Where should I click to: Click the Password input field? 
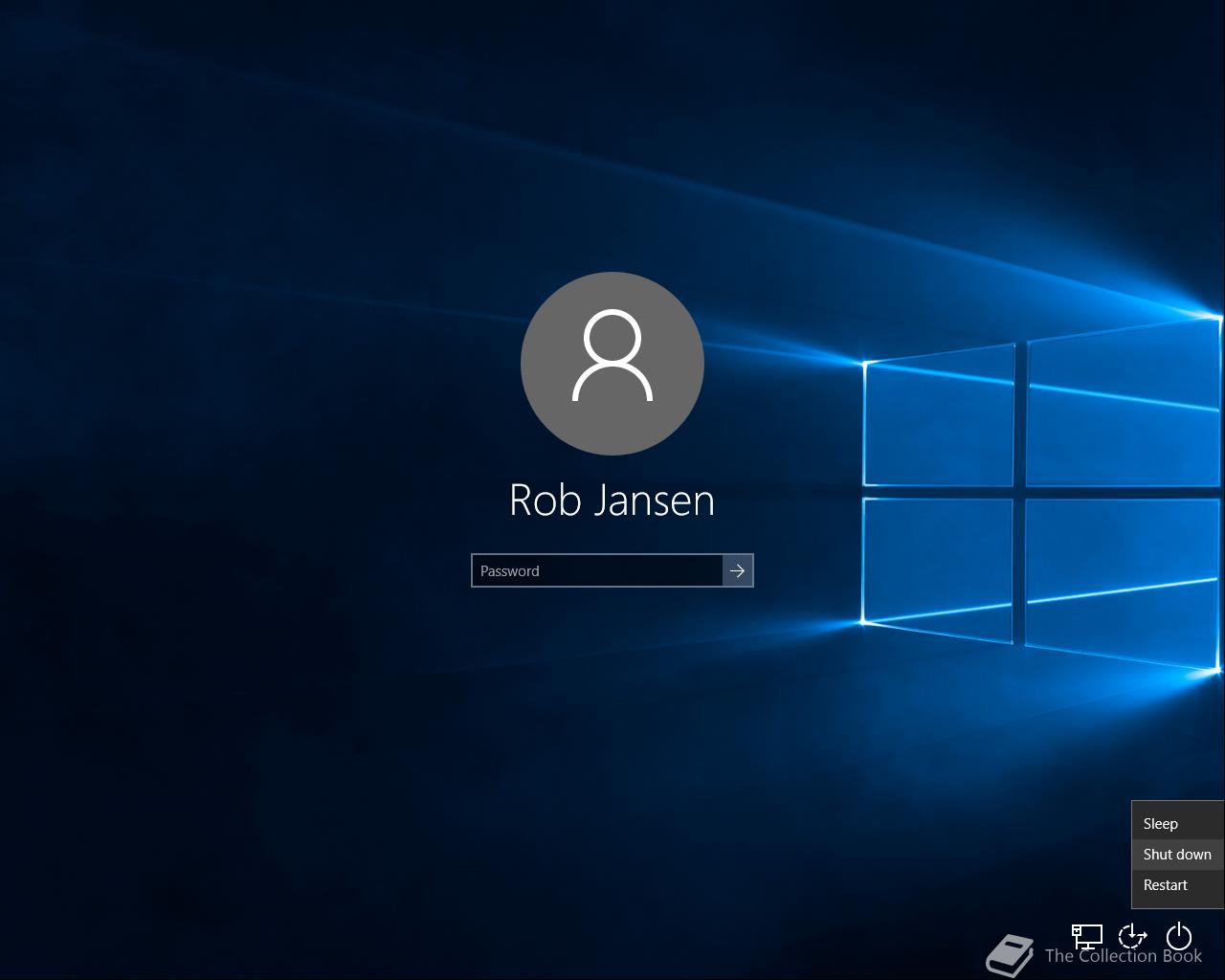(597, 570)
